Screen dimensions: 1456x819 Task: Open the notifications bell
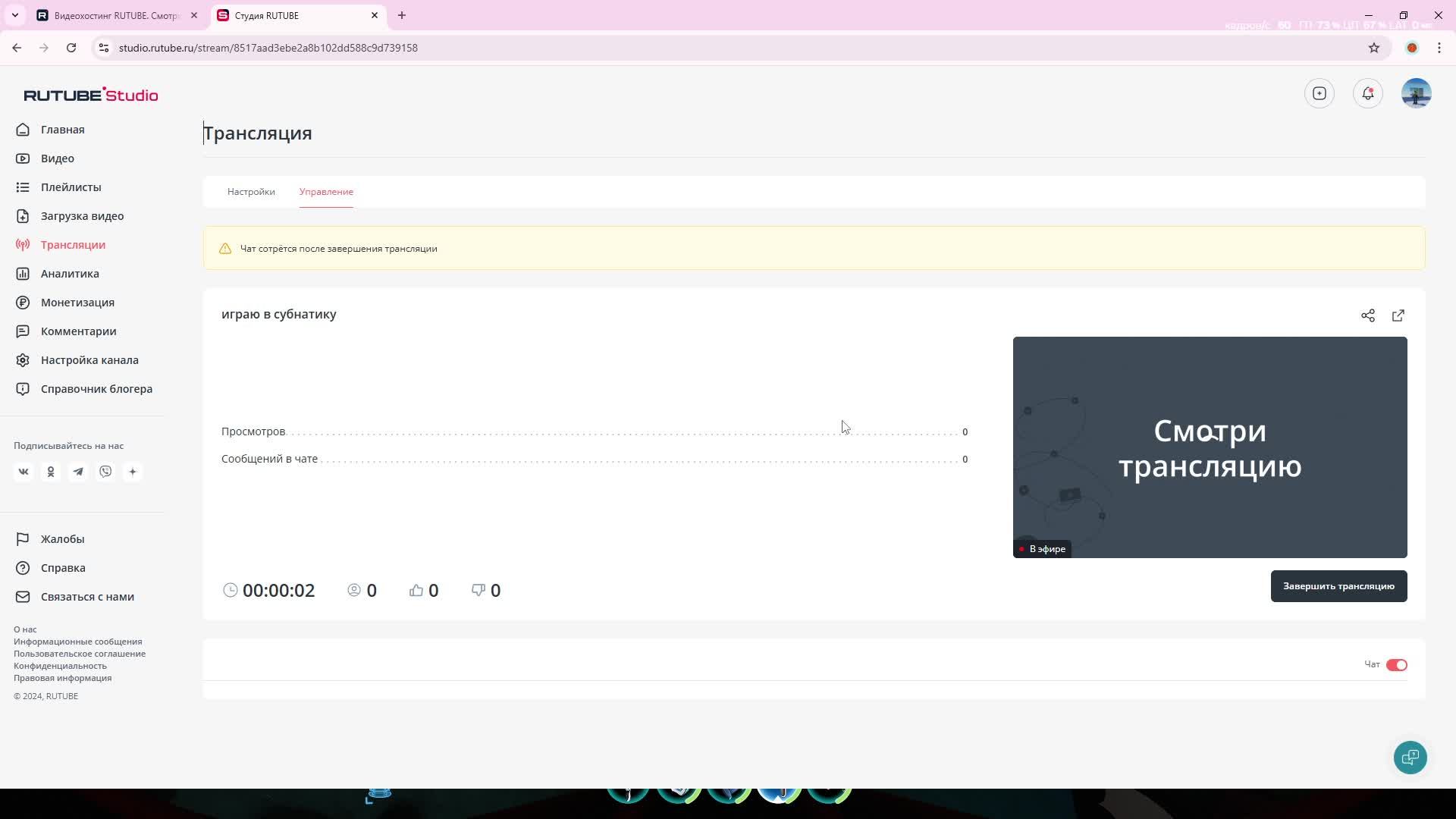(x=1368, y=93)
